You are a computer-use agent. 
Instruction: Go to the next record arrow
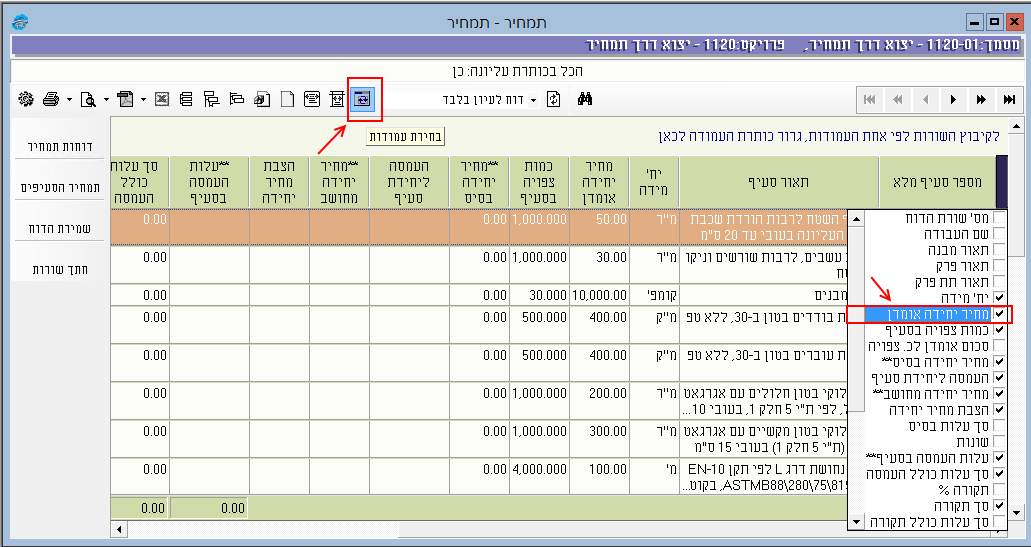point(954,99)
